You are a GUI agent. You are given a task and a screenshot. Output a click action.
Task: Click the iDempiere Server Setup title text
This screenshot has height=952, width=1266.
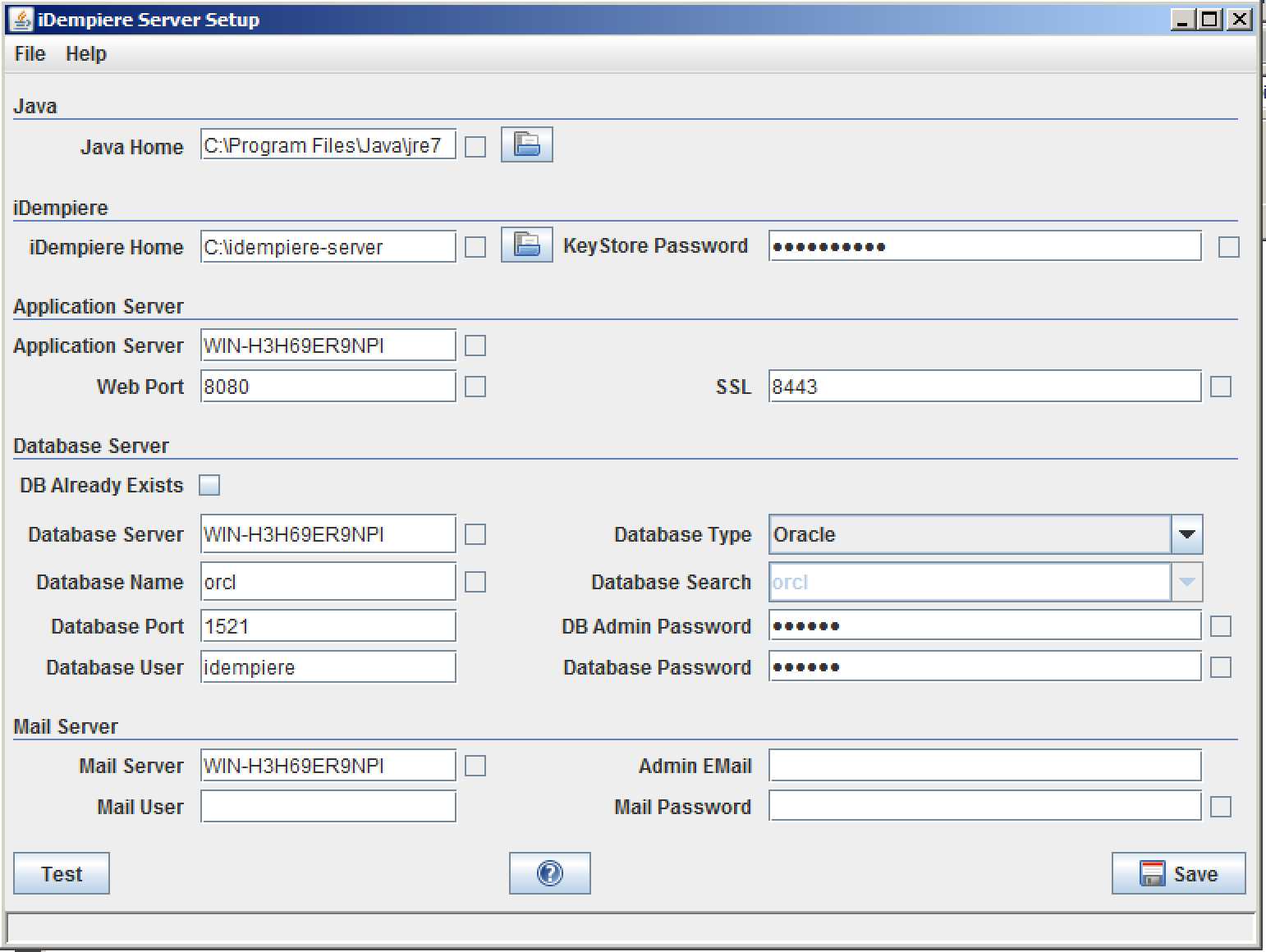149,20
